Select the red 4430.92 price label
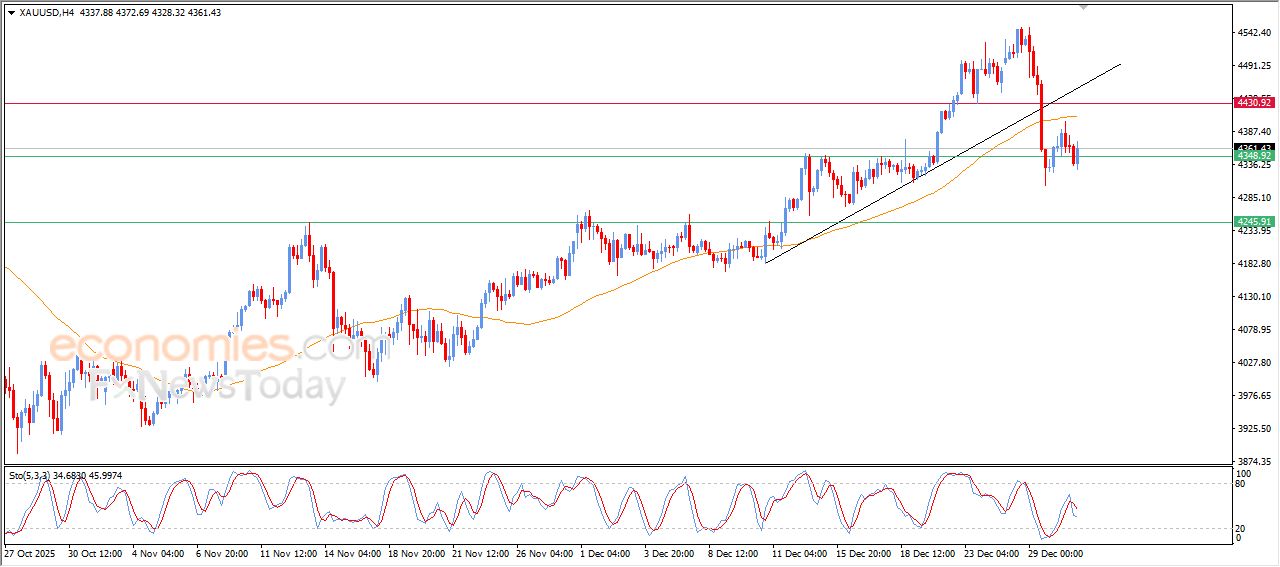The image size is (1280, 567). (x=1253, y=103)
